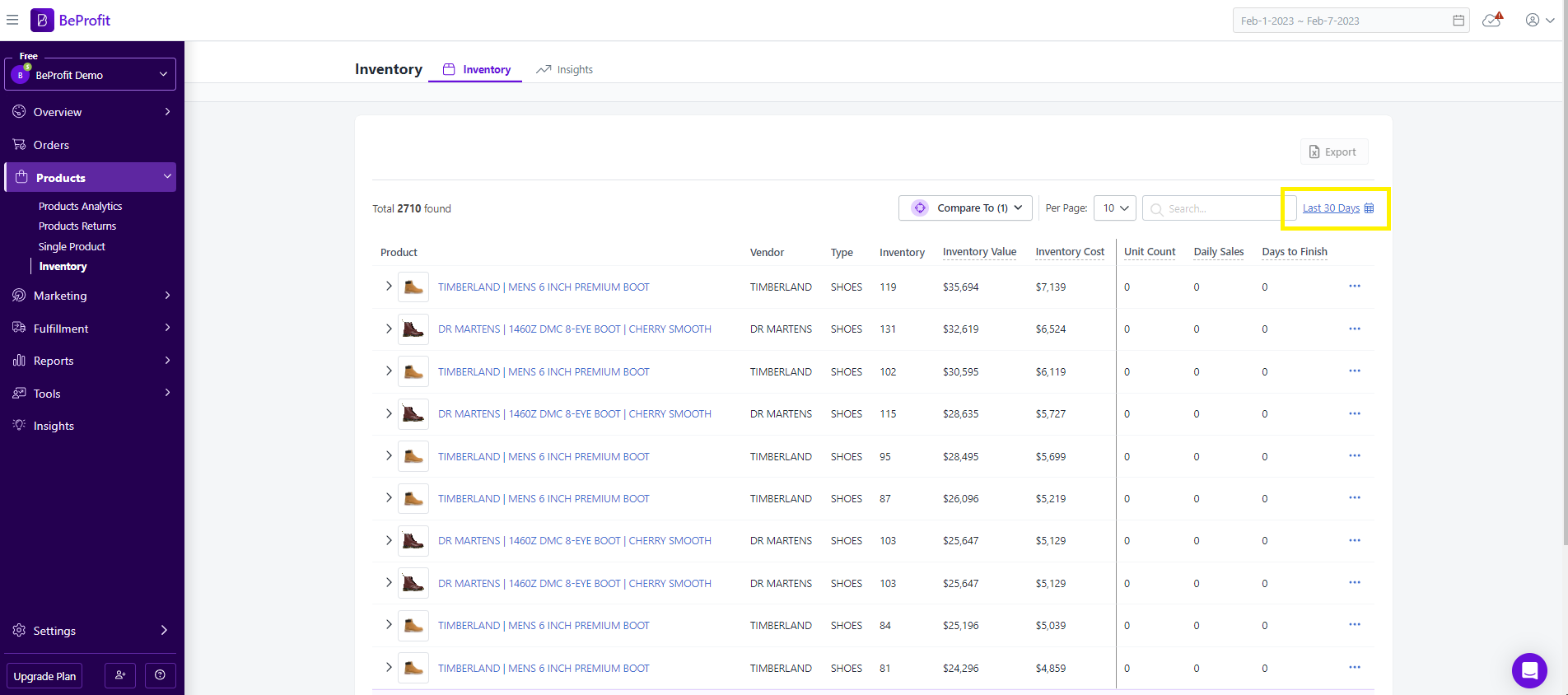
Task: Collapse the Products menu
Action: (x=91, y=177)
